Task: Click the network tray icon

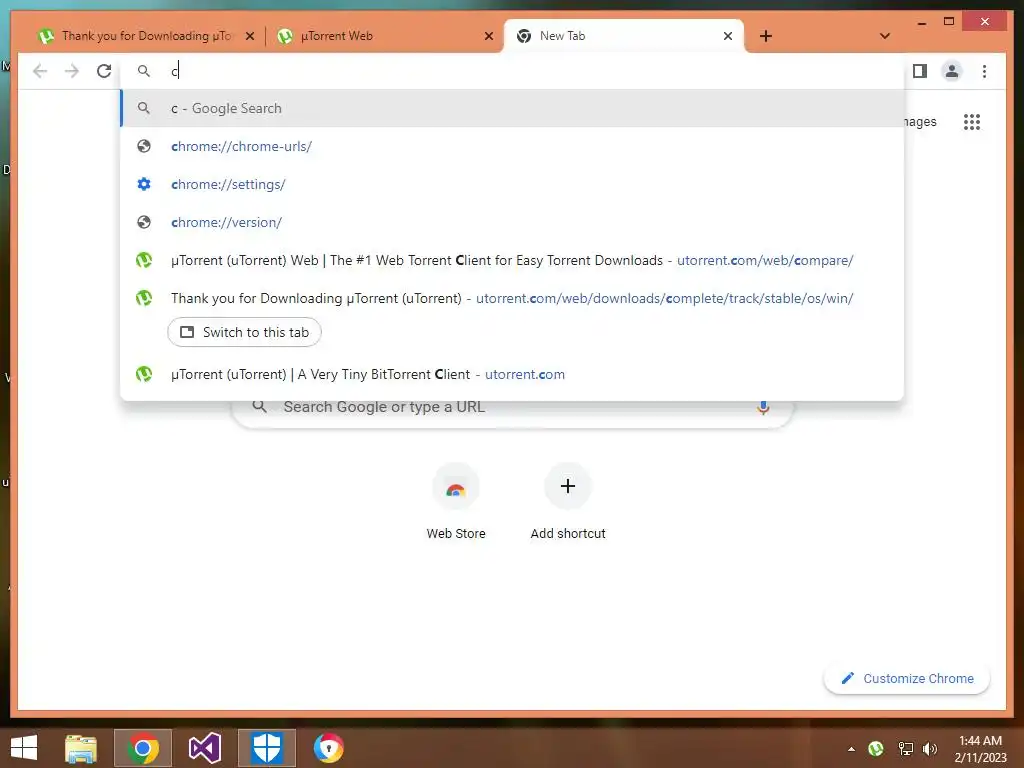Action: click(906, 748)
